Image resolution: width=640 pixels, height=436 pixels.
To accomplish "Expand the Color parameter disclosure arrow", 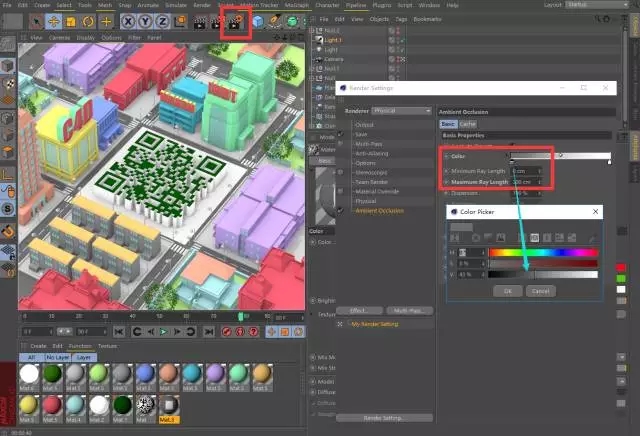I will 444,156.
